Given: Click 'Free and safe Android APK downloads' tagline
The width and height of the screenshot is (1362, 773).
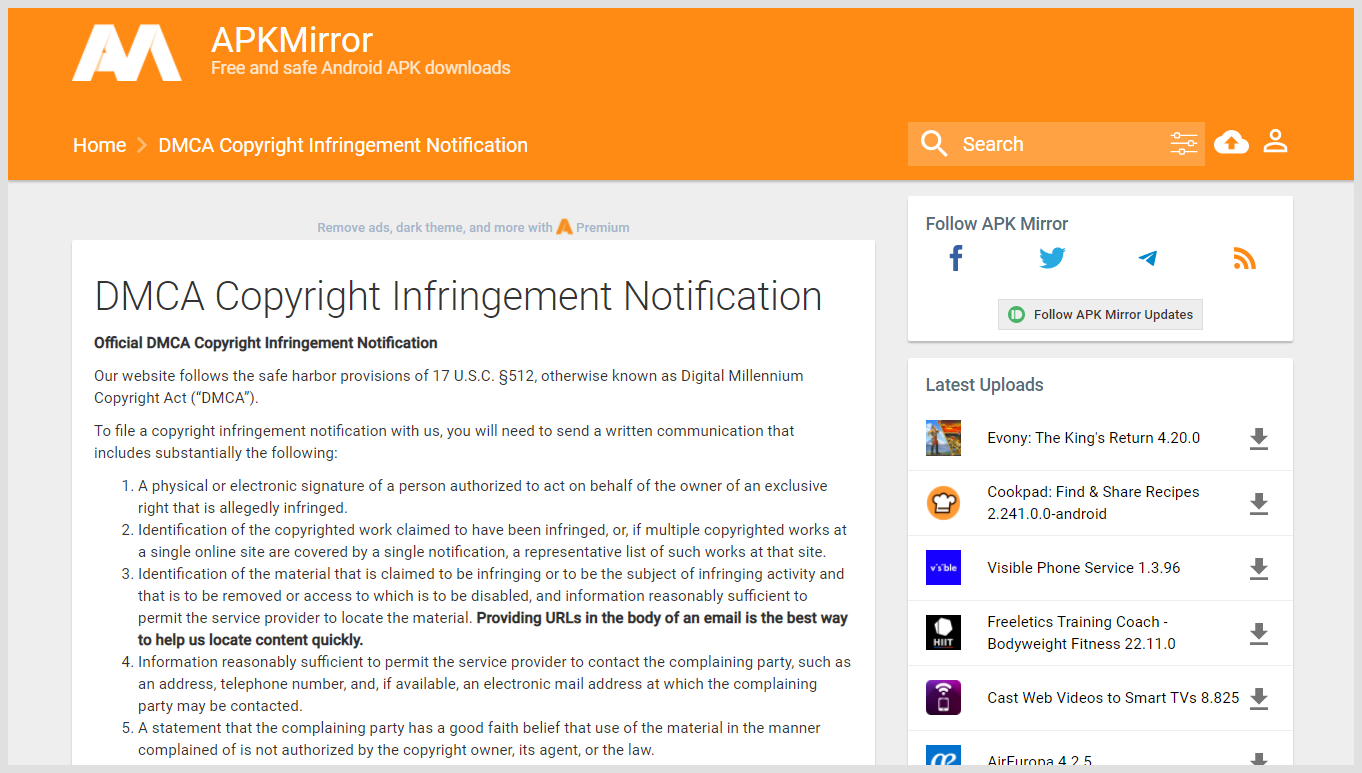Looking at the screenshot, I should coord(361,68).
